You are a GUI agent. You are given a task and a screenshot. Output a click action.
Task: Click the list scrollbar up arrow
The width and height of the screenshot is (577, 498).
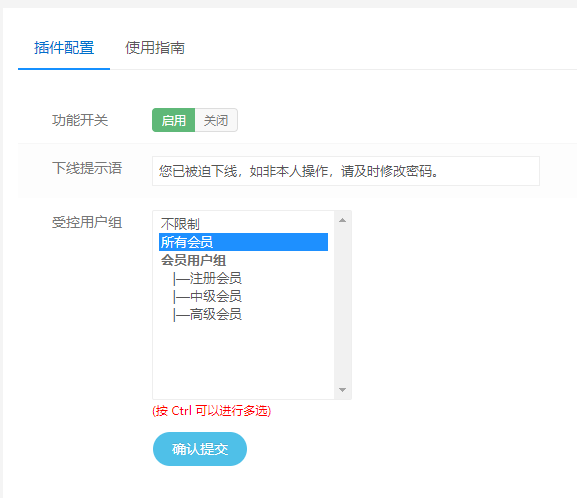[343, 220]
